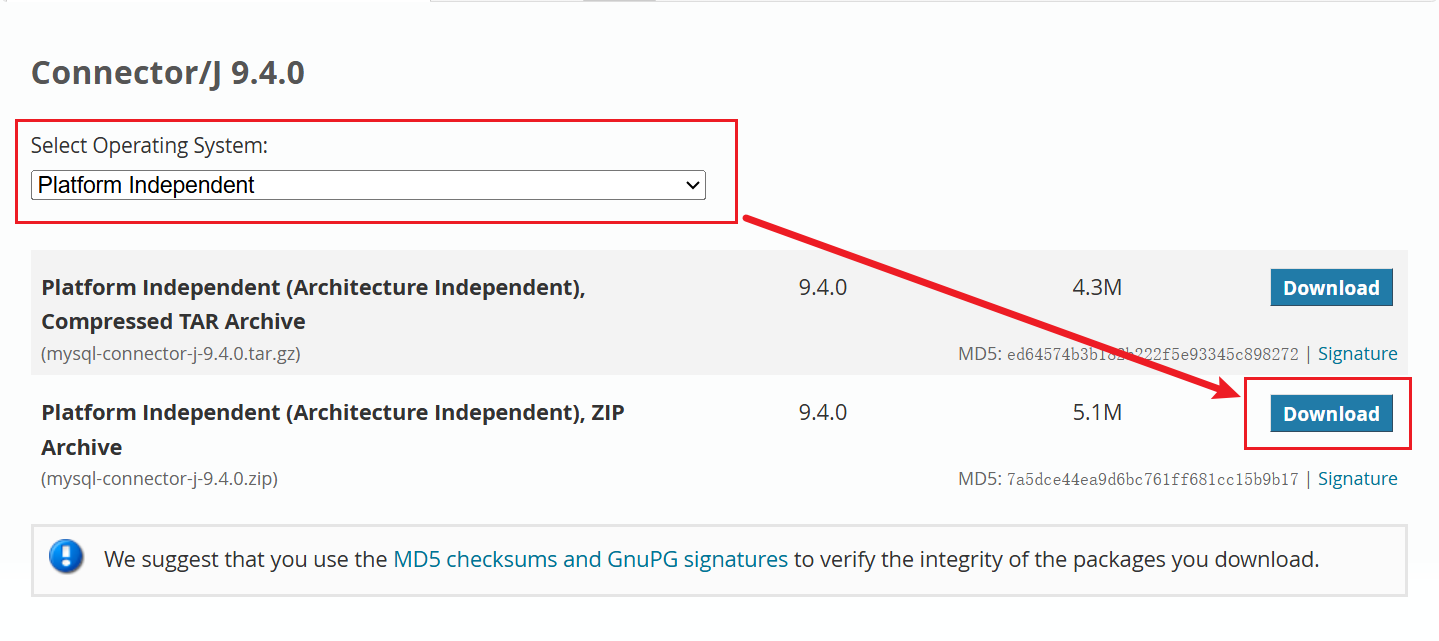Viewport: 1439px width, 641px height.
Task: Click the chevron arrow of Platform Independent combo box
Action: click(690, 185)
